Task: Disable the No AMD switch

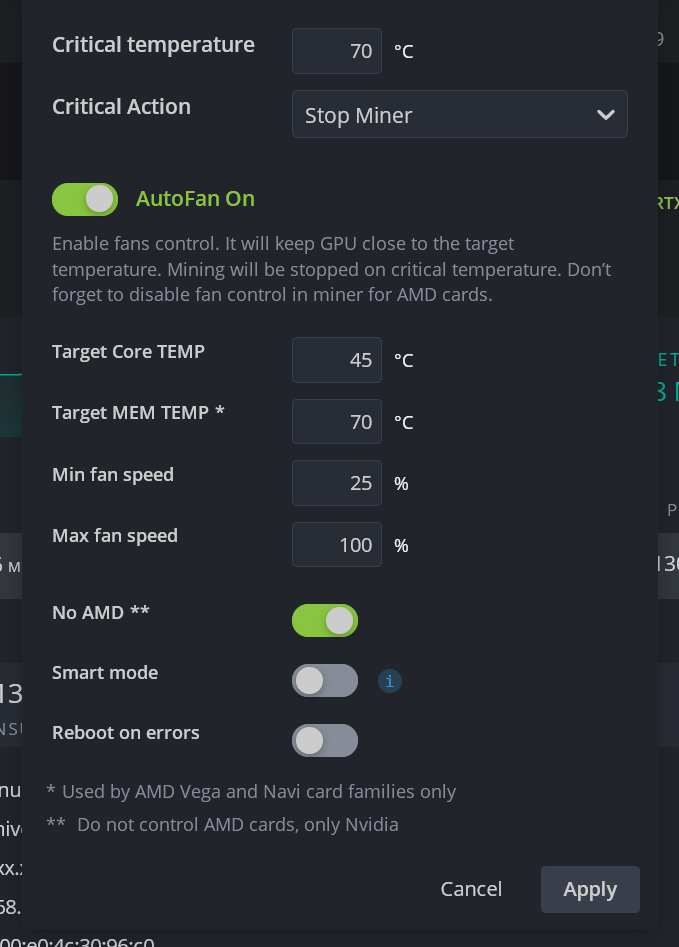Action: [x=325, y=621]
